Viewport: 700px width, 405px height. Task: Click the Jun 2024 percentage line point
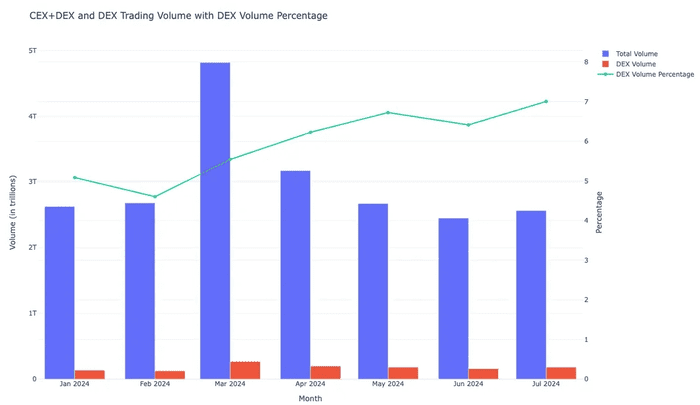pyautogui.click(x=468, y=125)
